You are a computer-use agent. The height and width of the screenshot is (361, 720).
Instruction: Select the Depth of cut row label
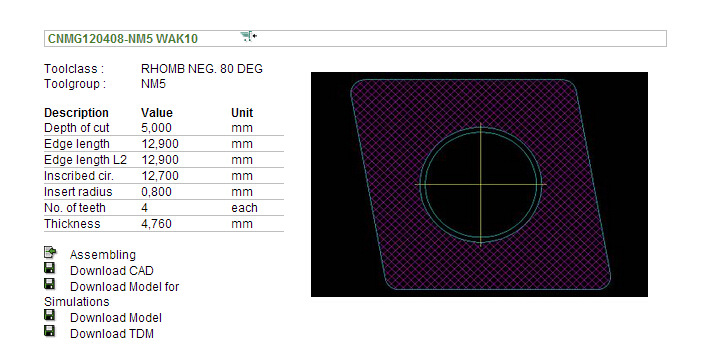click(x=77, y=128)
